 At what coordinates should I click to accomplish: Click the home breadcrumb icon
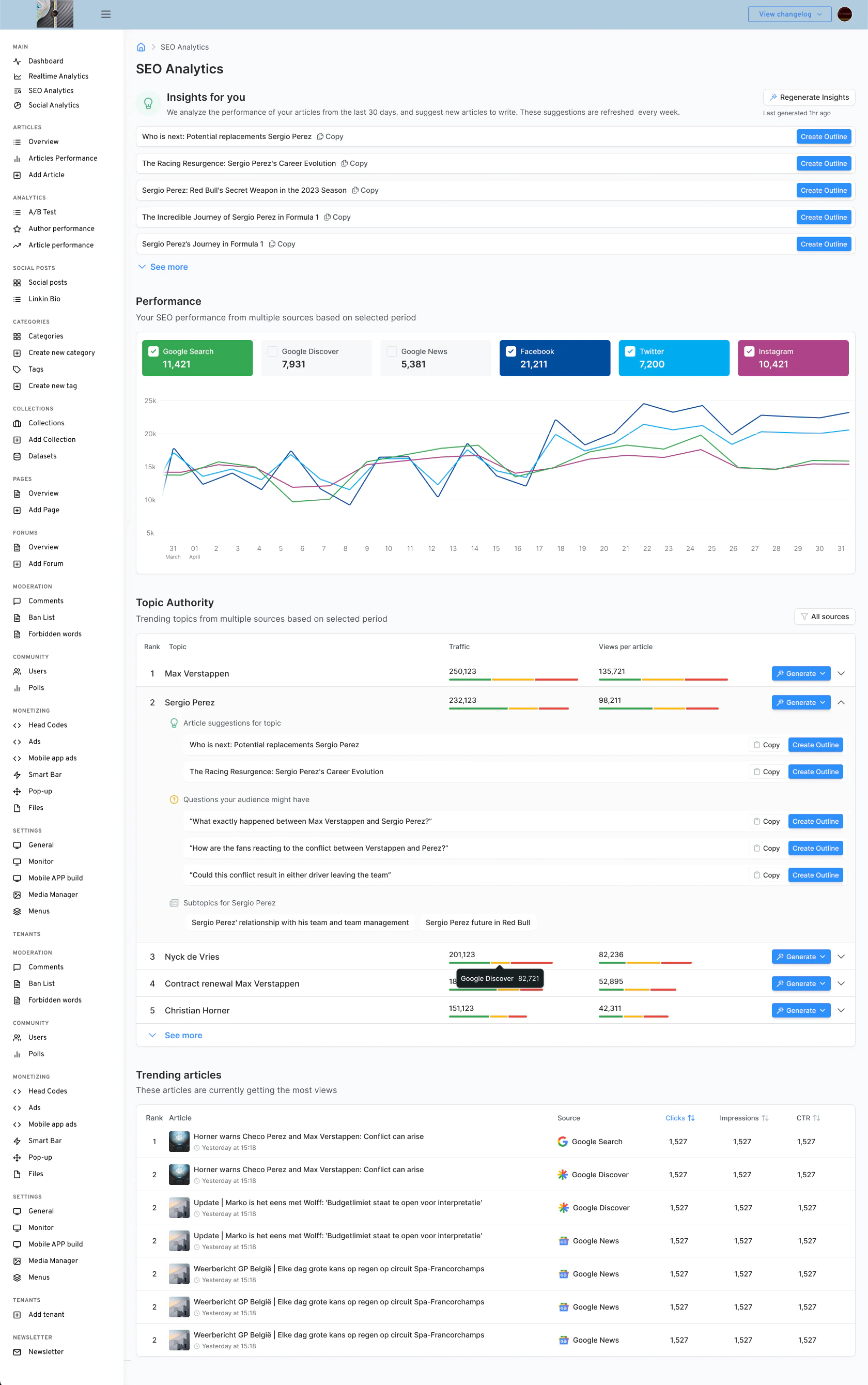(141, 47)
